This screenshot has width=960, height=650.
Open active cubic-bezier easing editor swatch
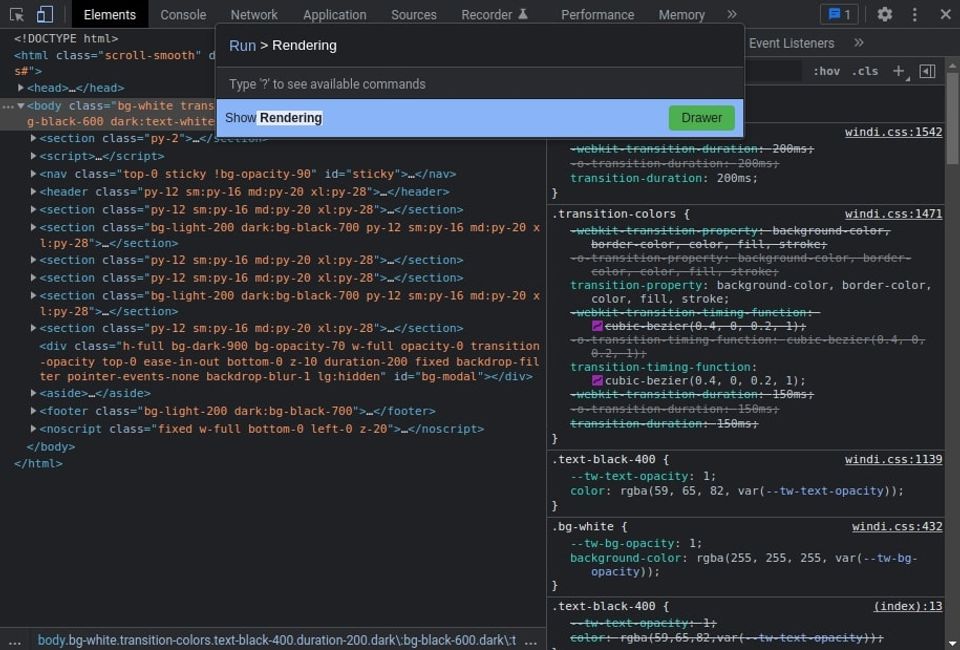[598, 381]
